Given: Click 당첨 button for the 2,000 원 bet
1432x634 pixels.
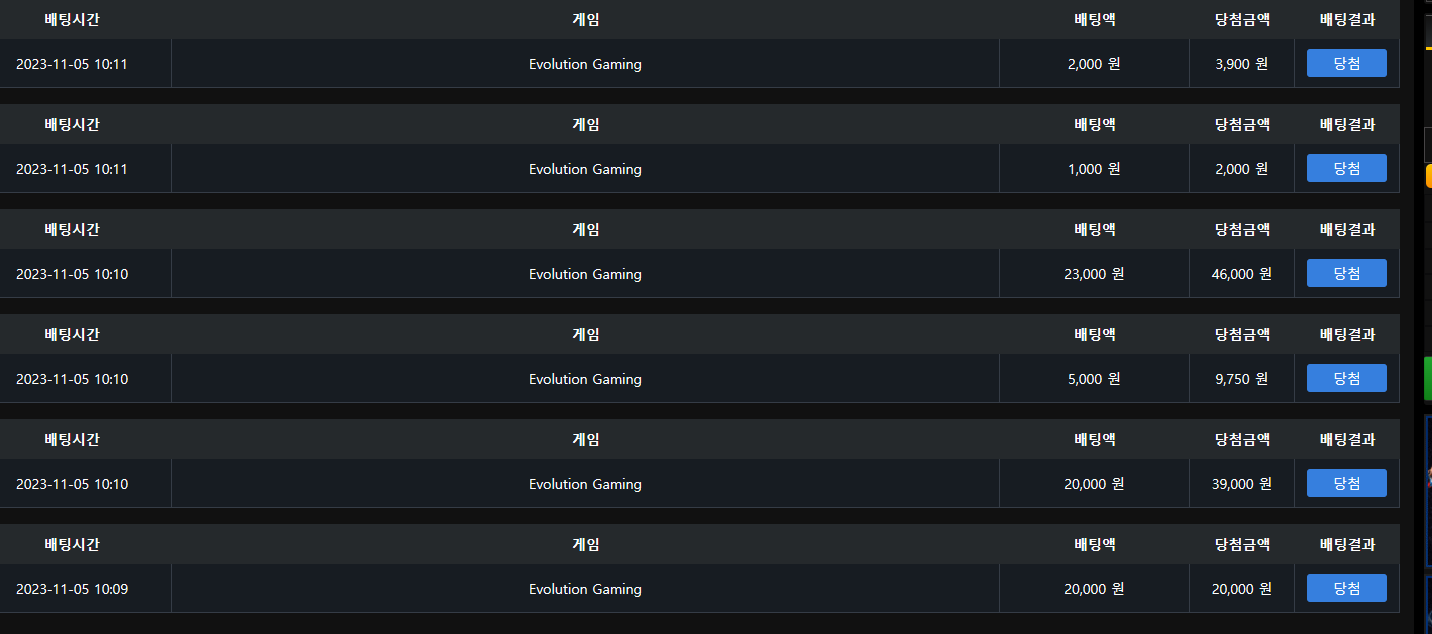Looking at the screenshot, I should 1346,63.
